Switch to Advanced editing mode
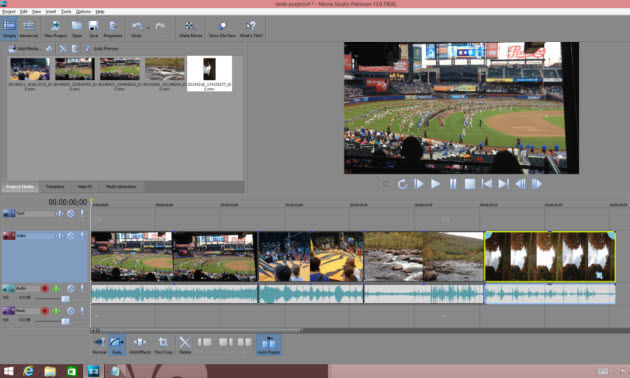The image size is (630, 378). tap(29, 29)
